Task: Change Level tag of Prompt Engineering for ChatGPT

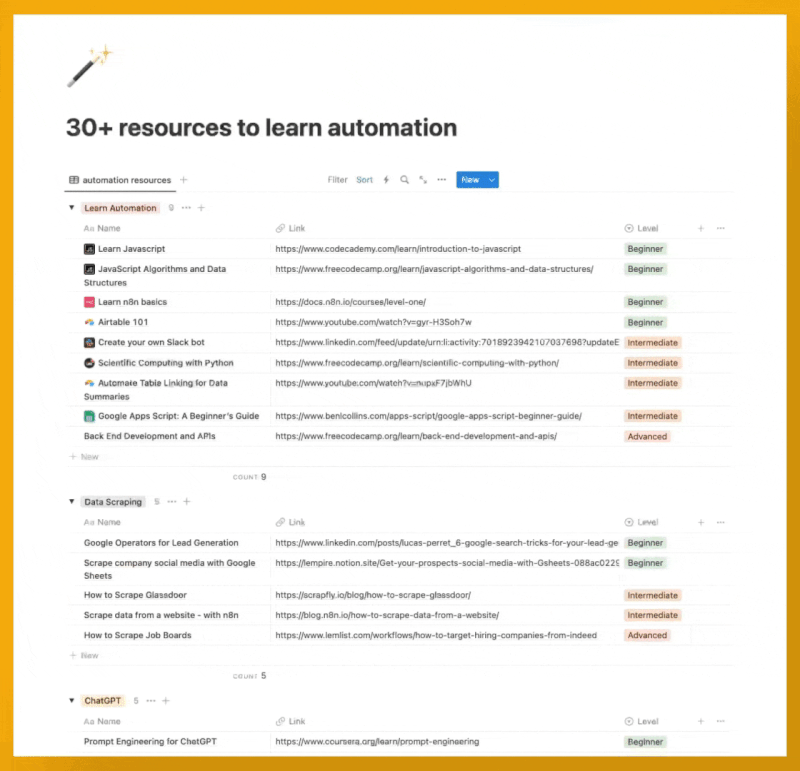Action: (645, 742)
